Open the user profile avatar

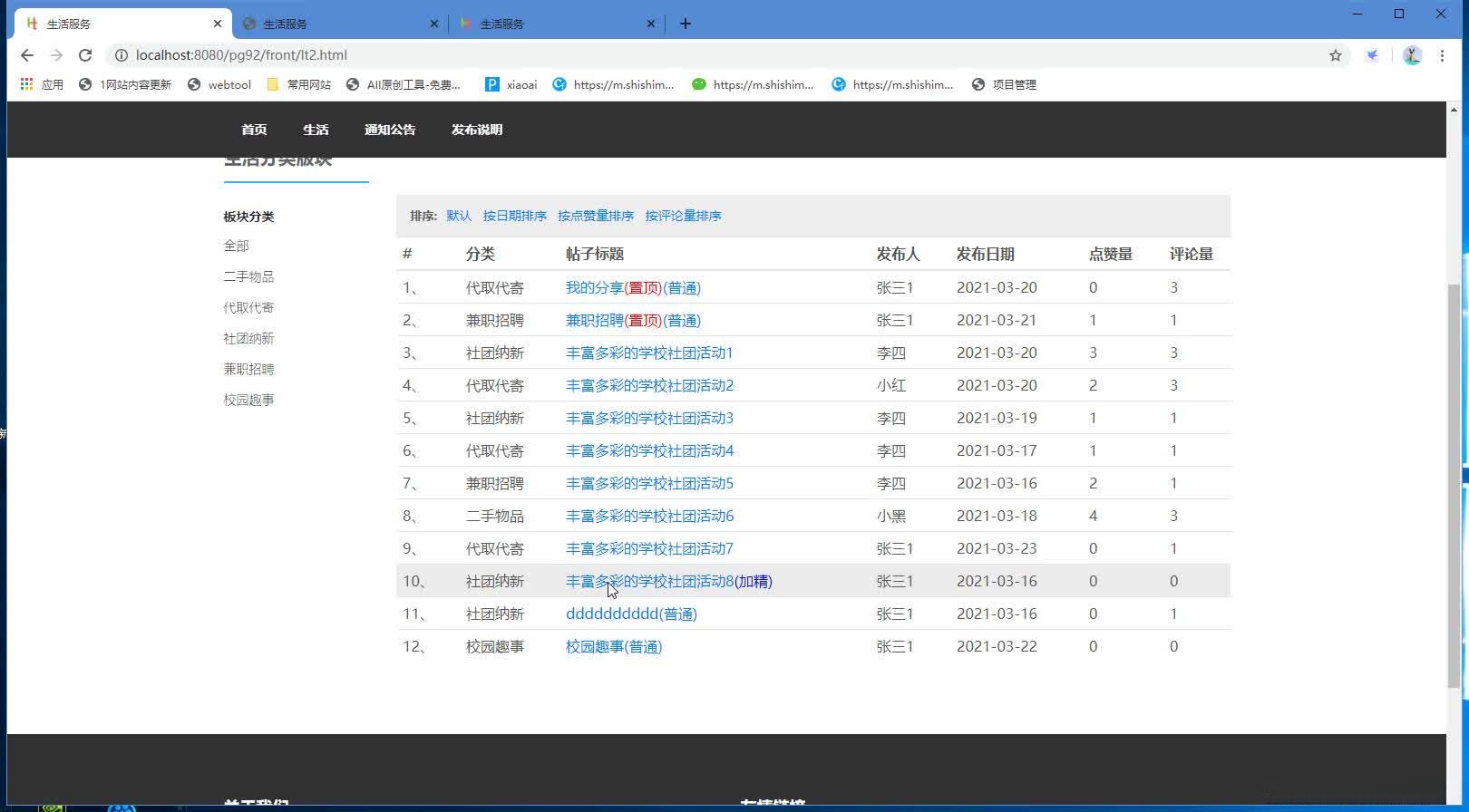point(1412,55)
